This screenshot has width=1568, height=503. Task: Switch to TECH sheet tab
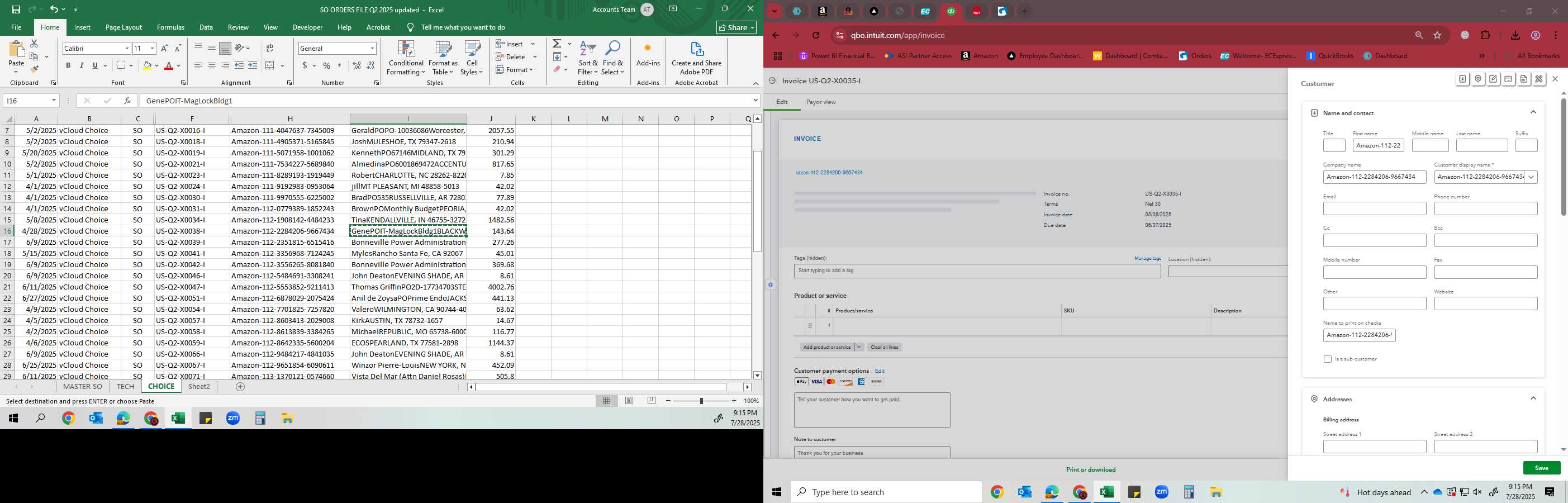125,387
